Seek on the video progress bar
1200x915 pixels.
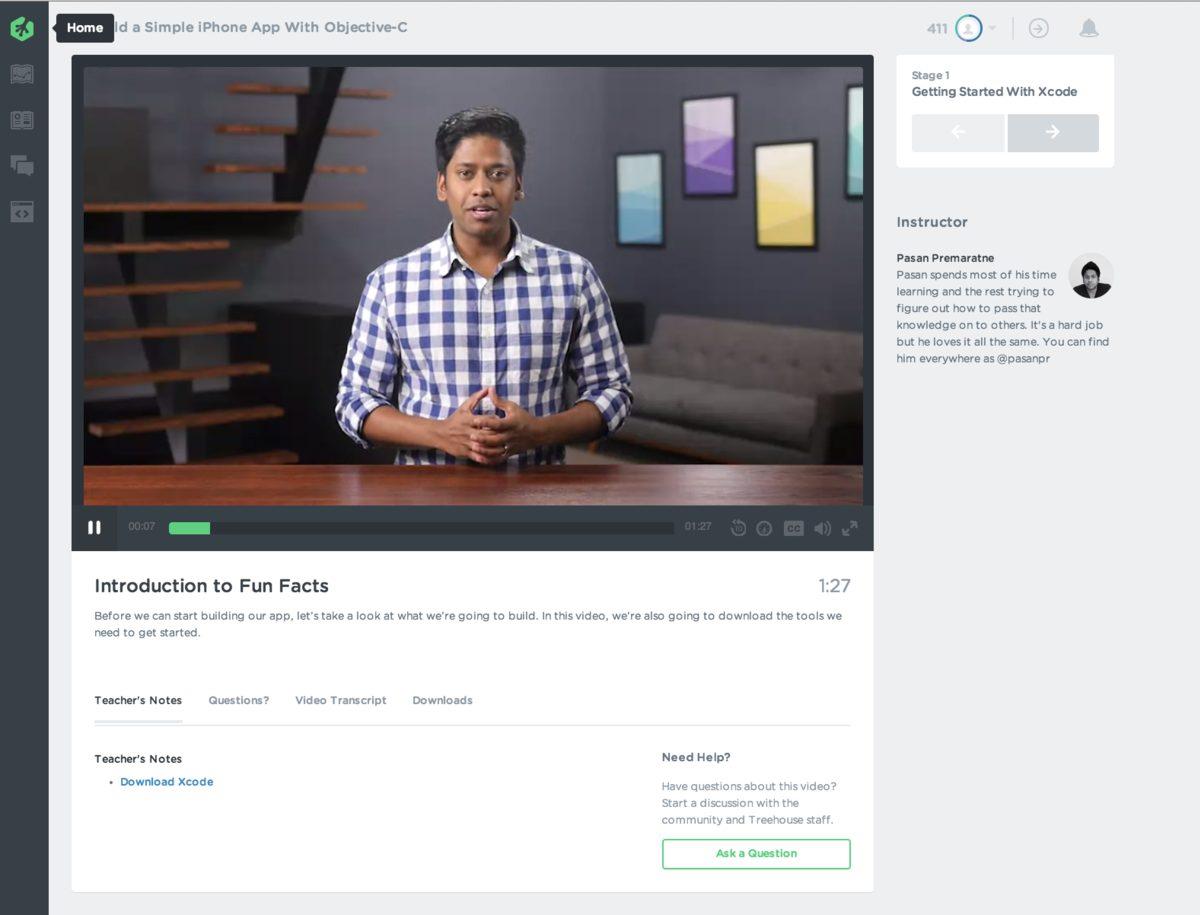pyautogui.click(x=420, y=528)
